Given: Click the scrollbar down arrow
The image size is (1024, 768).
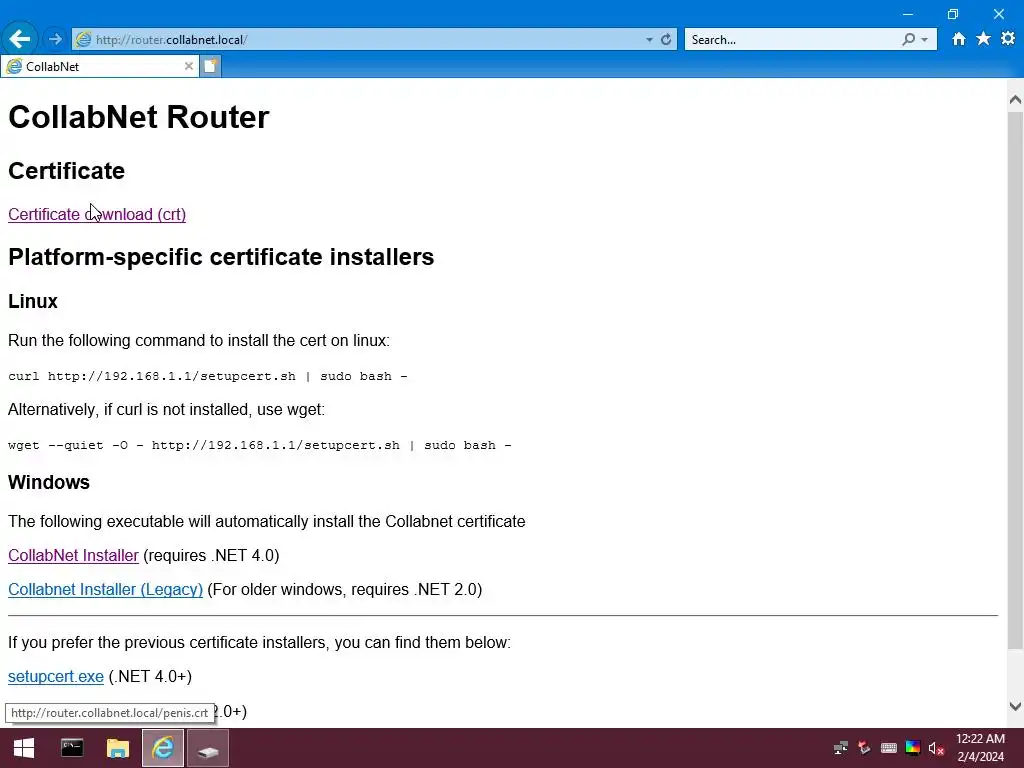Looking at the screenshot, I should (x=1015, y=706).
